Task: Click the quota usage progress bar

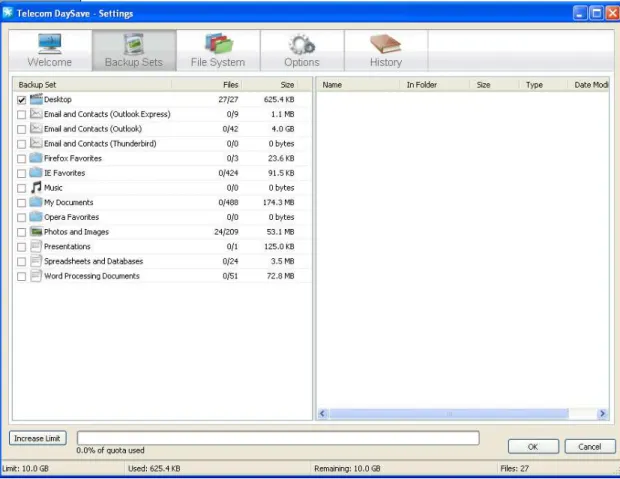Action: [278, 438]
